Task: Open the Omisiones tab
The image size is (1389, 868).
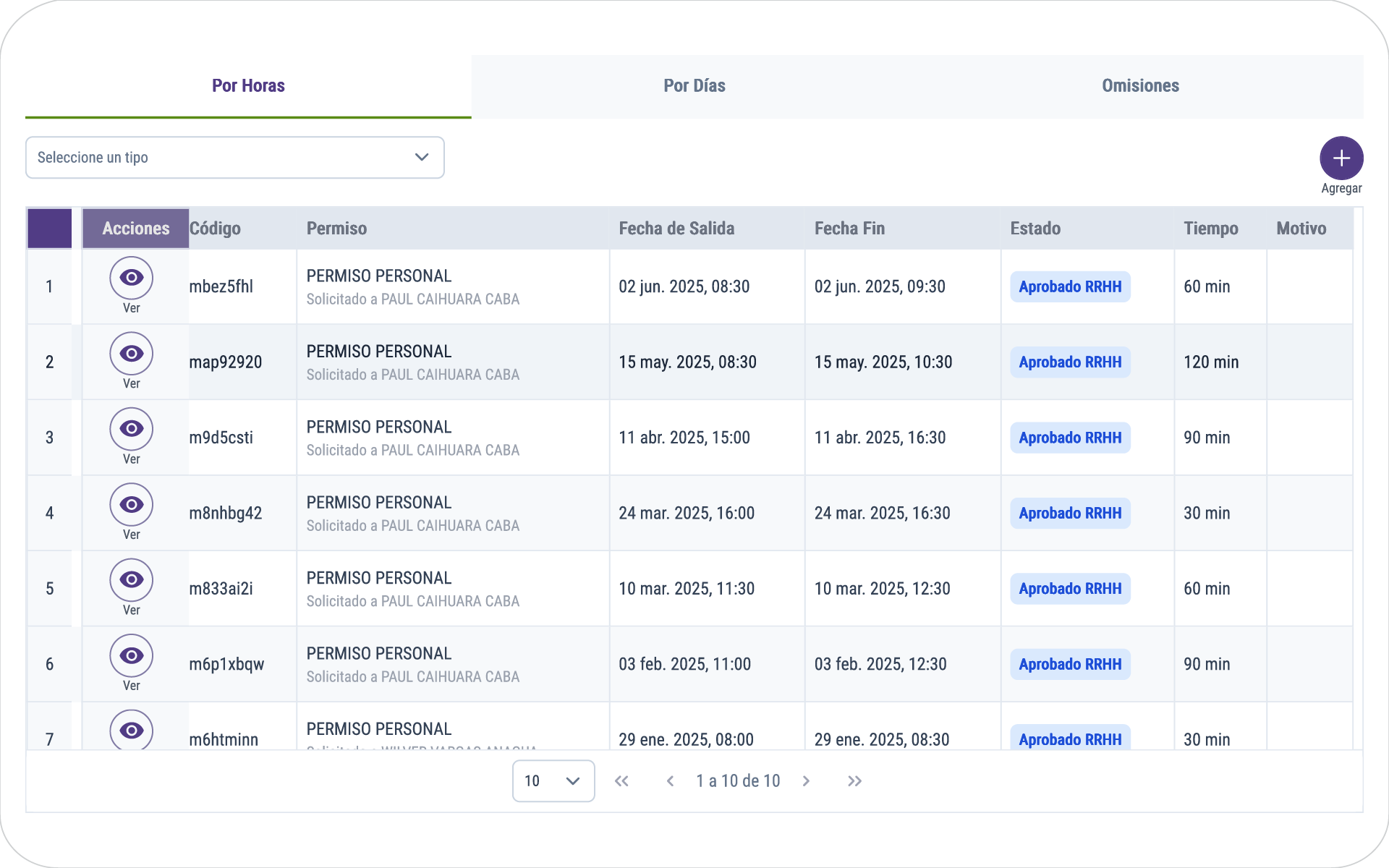Action: pos(1139,86)
